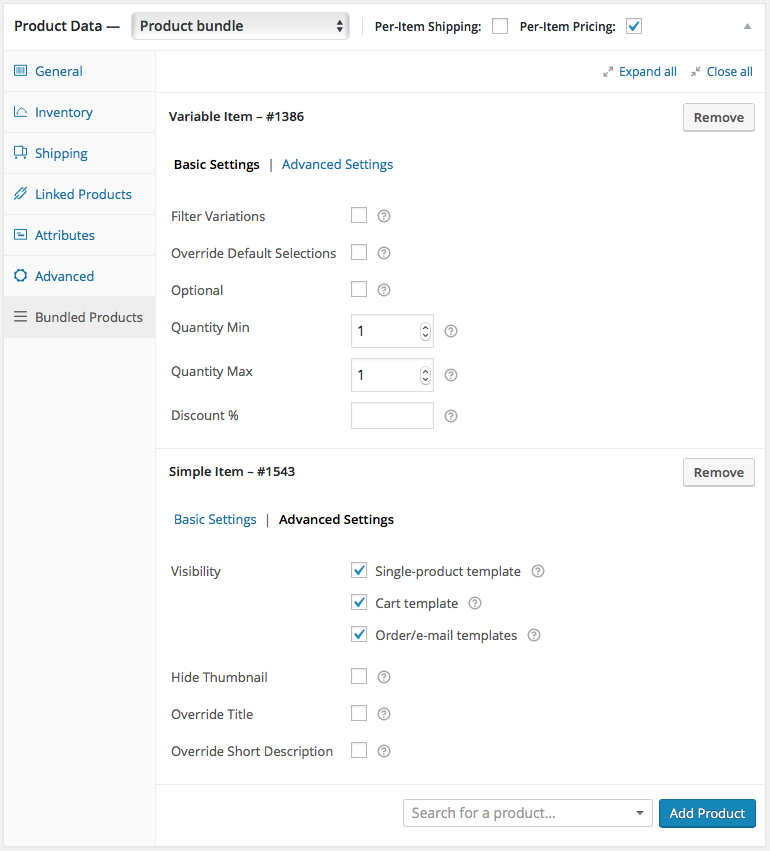Image resolution: width=770 pixels, height=851 pixels.
Task: Open Basic Settings for Simple Item
Action: 215,519
